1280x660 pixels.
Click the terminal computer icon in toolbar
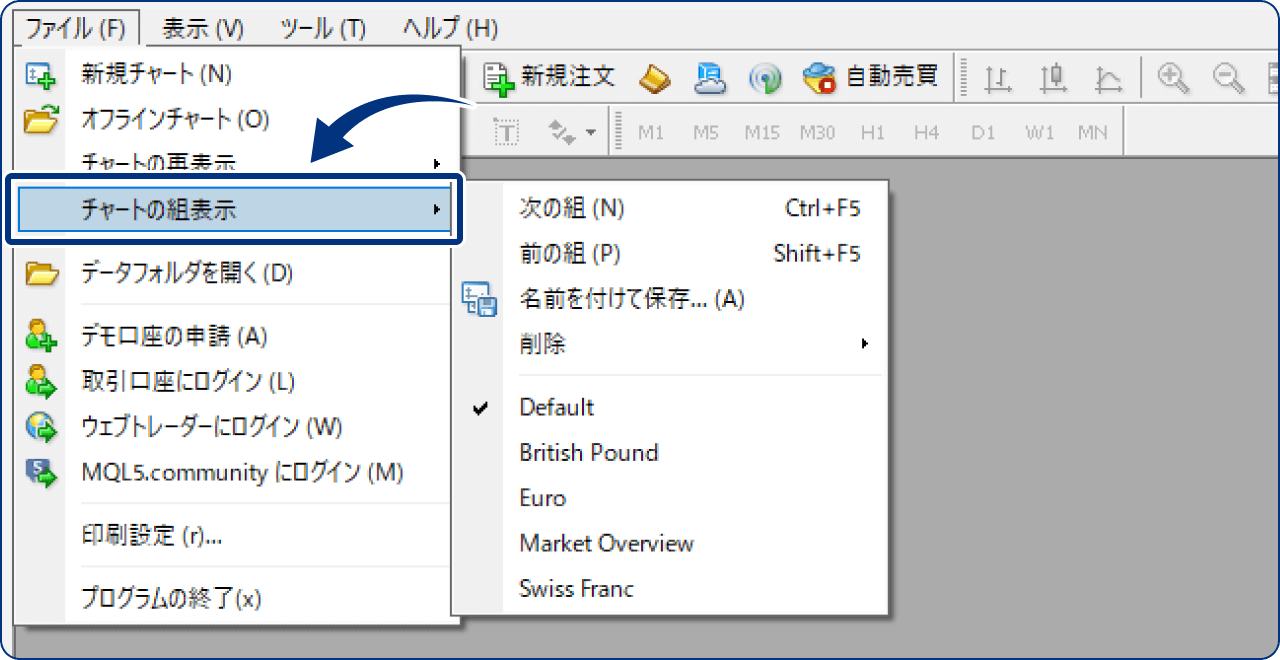[709, 77]
